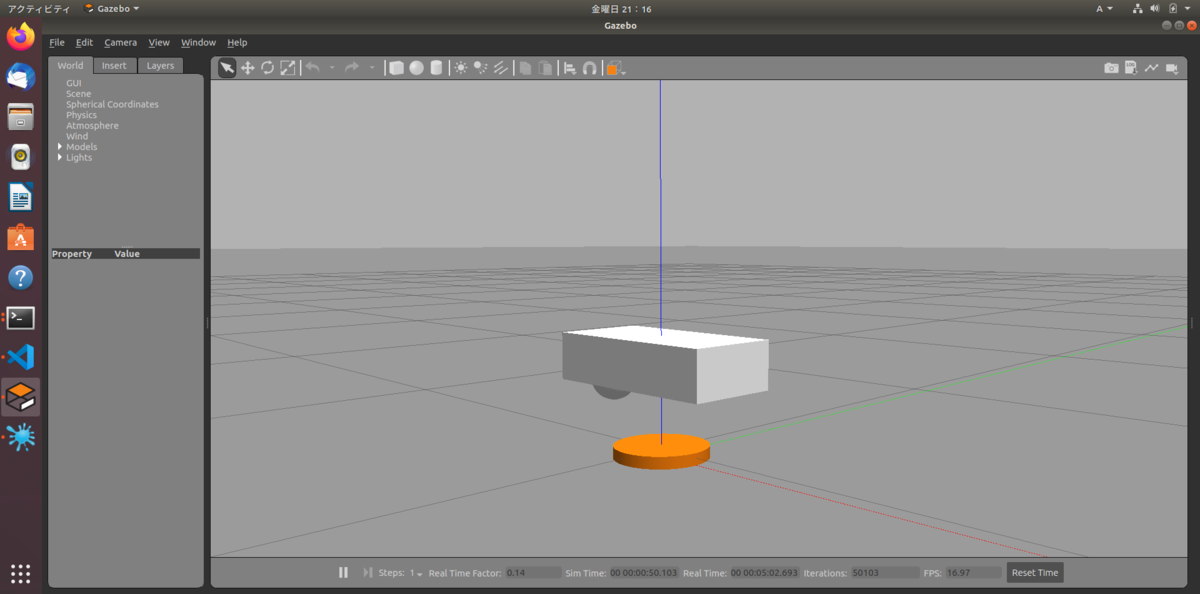Click the redo arrow in toolbar
The height and width of the screenshot is (594, 1200).
[x=351, y=68]
